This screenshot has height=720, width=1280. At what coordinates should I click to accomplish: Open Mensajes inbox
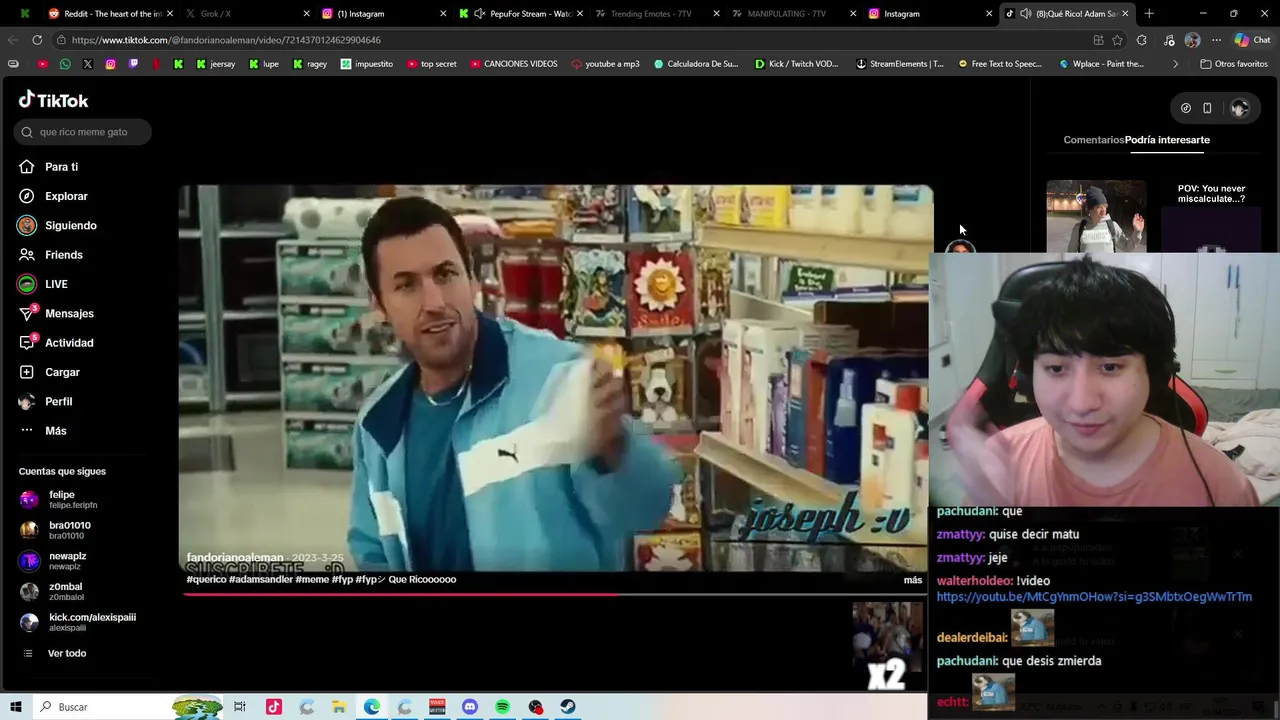tap(56, 314)
